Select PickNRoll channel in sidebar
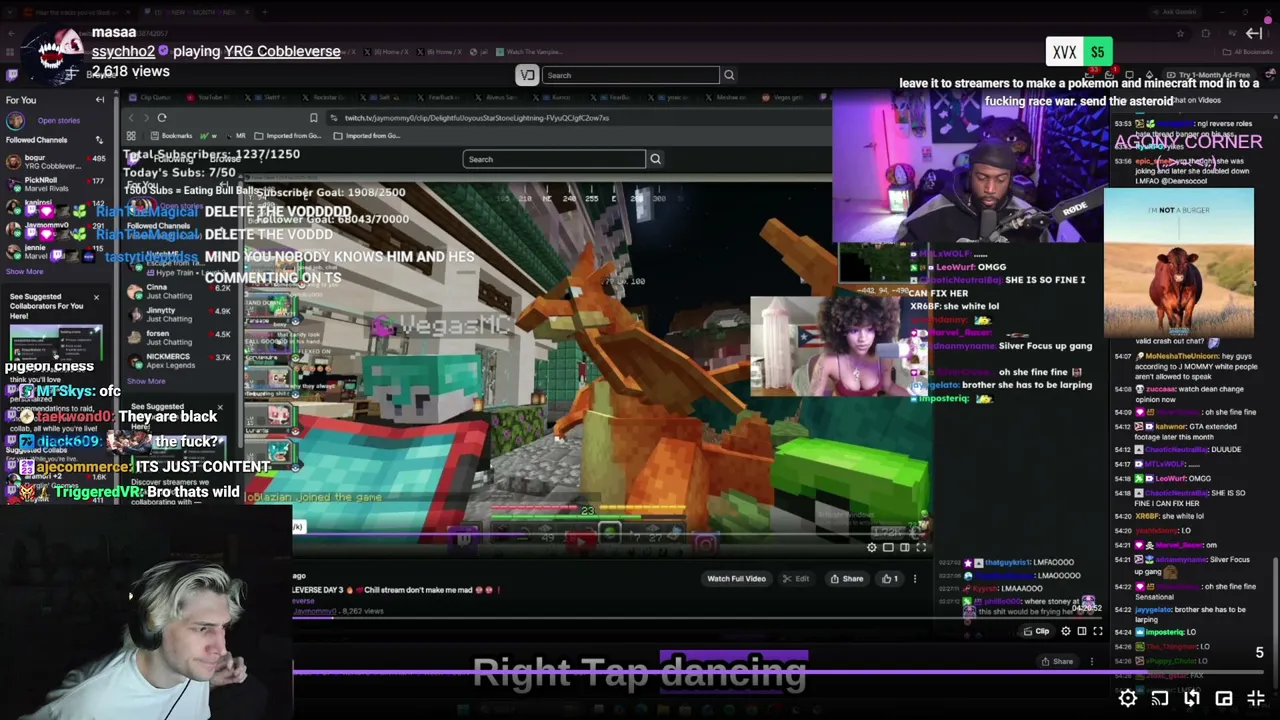The width and height of the screenshot is (1280, 720). tap(55, 185)
